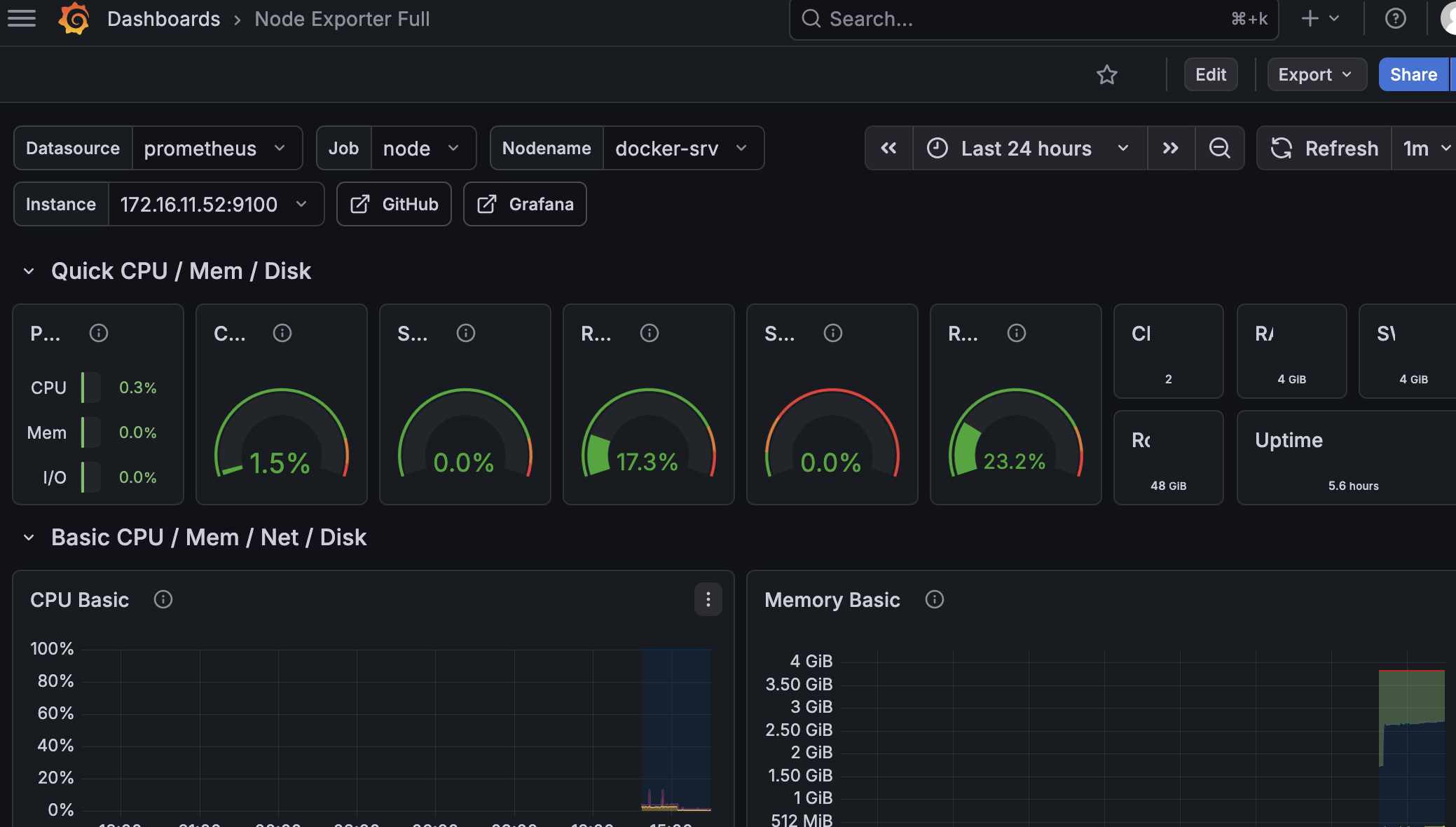Open the Export dropdown menu

pos(1316,74)
